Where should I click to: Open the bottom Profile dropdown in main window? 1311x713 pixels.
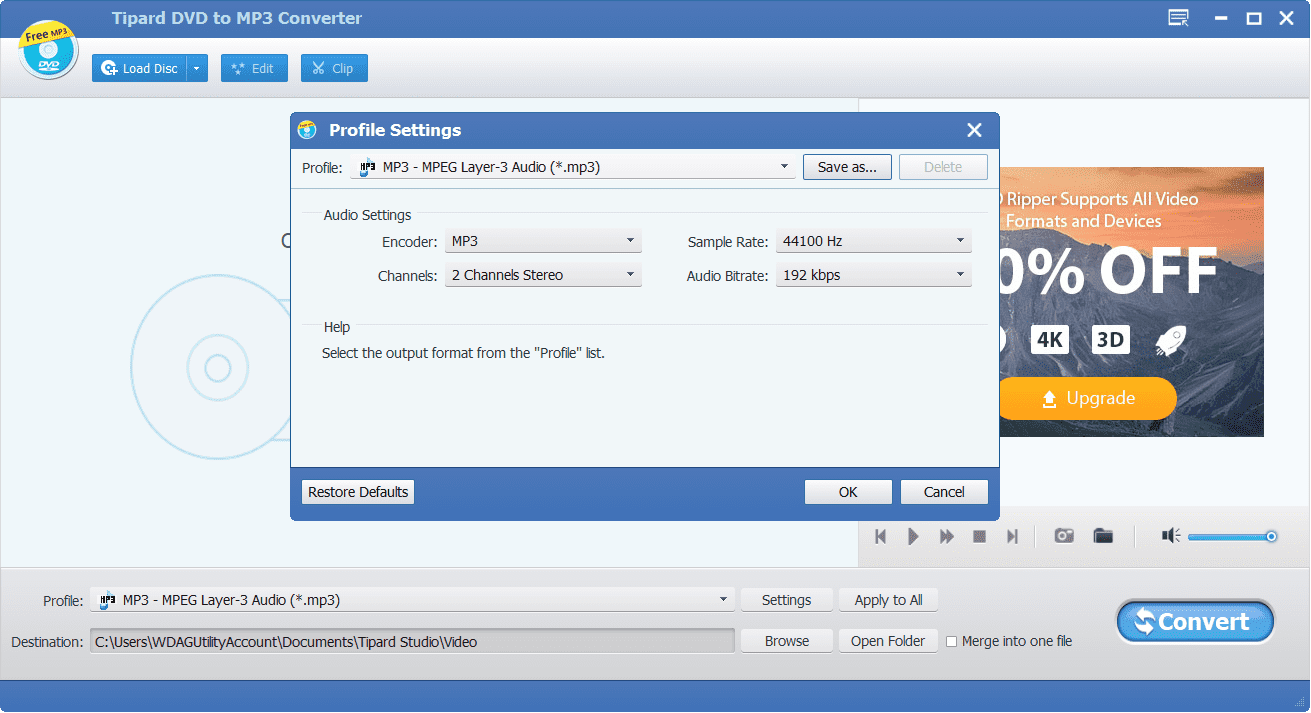(412, 600)
